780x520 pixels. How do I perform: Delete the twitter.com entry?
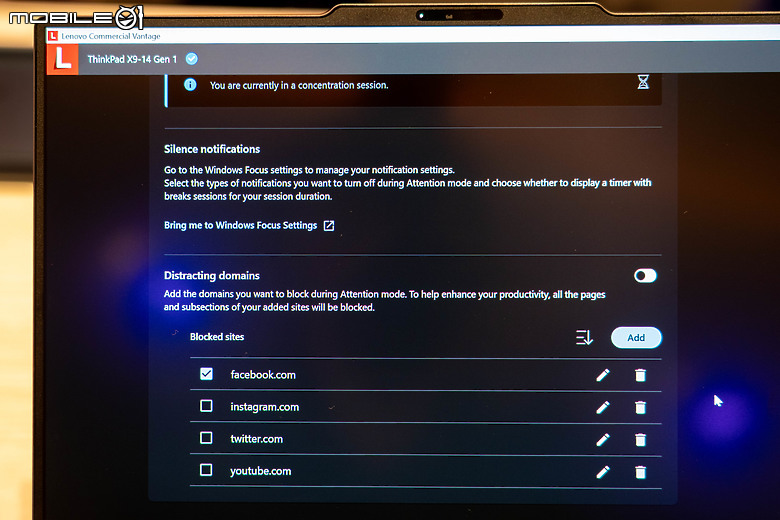(x=641, y=440)
